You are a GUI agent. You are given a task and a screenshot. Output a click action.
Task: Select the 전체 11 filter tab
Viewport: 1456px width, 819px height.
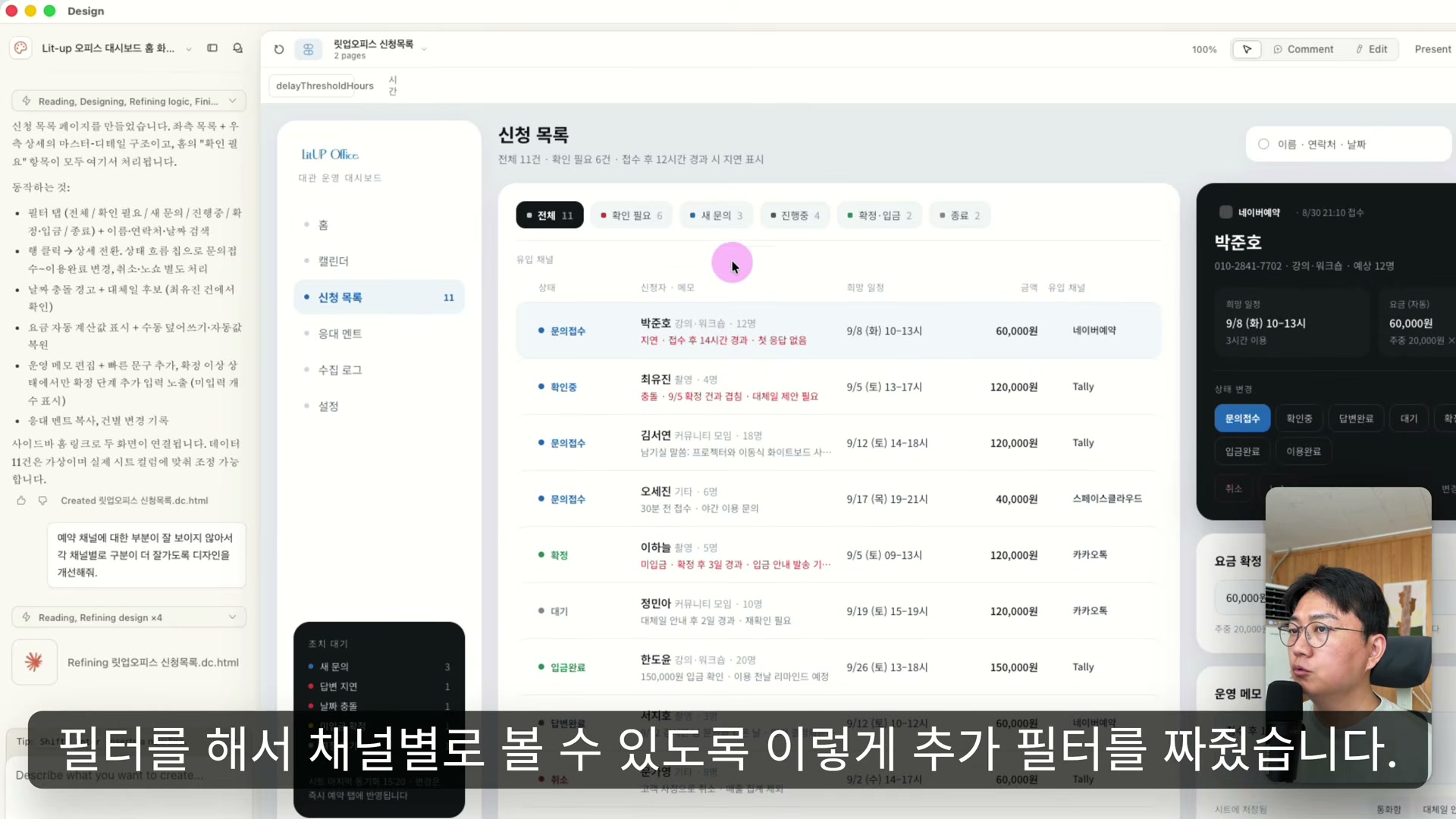coord(550,215)
